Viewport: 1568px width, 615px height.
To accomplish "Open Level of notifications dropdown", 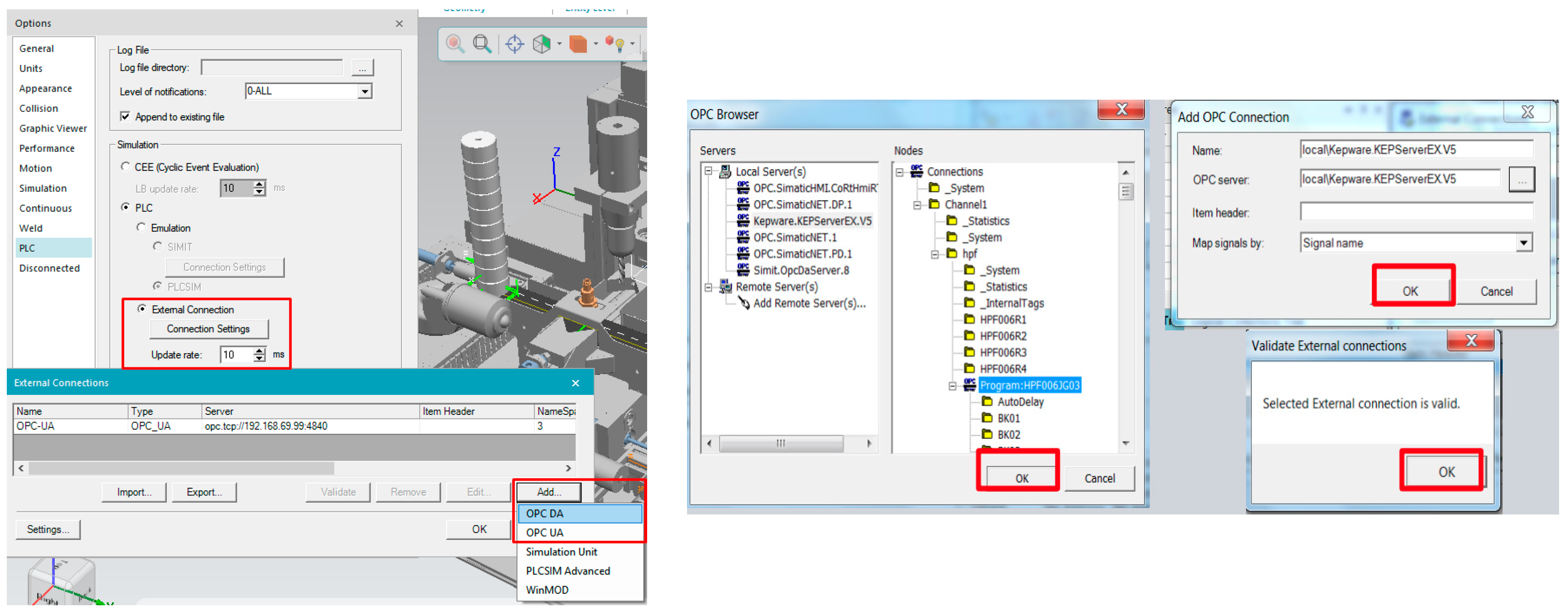I will tap(365, 91).
